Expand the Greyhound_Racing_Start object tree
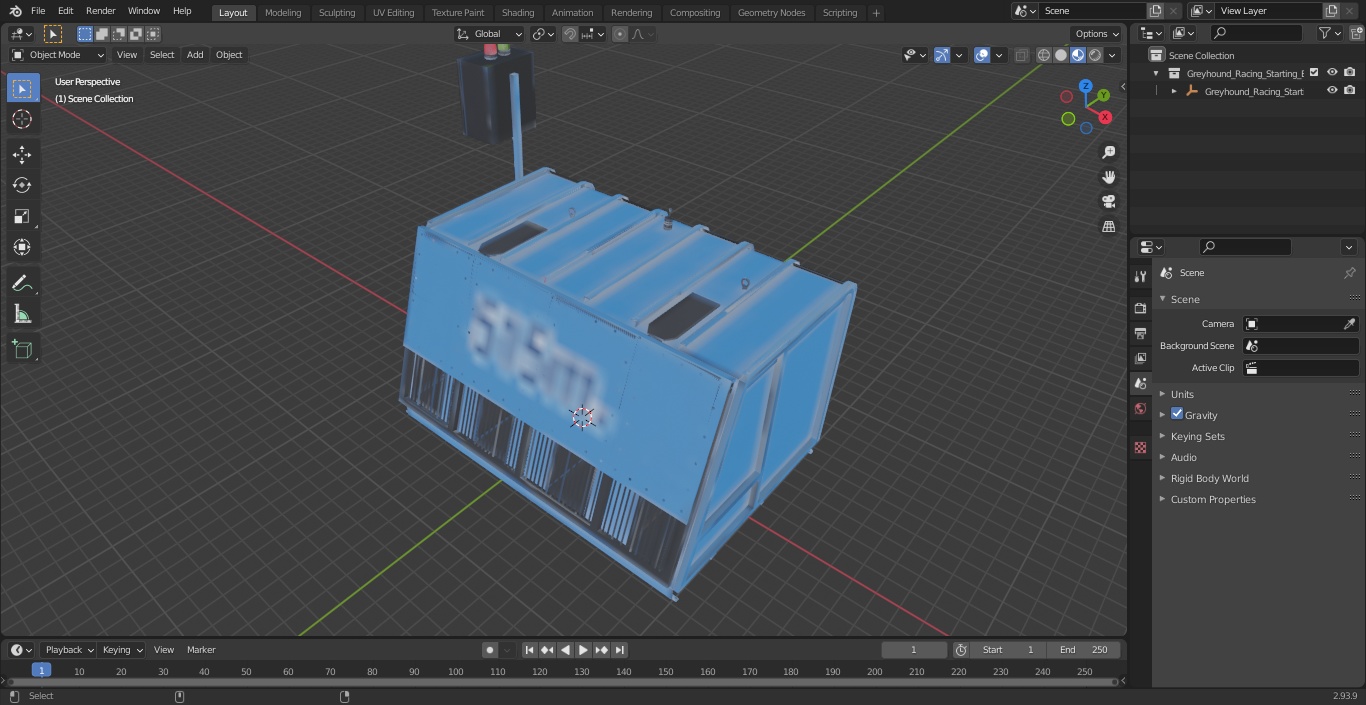This screenshot has height=705, width=1366. pyautogui.click(x=1174, y=91)
